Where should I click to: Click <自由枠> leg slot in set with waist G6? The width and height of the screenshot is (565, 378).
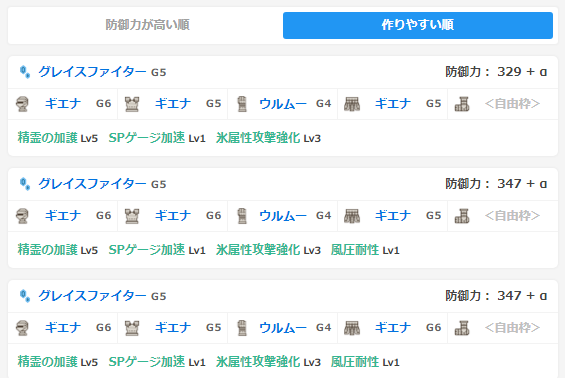tap(512, 328)
